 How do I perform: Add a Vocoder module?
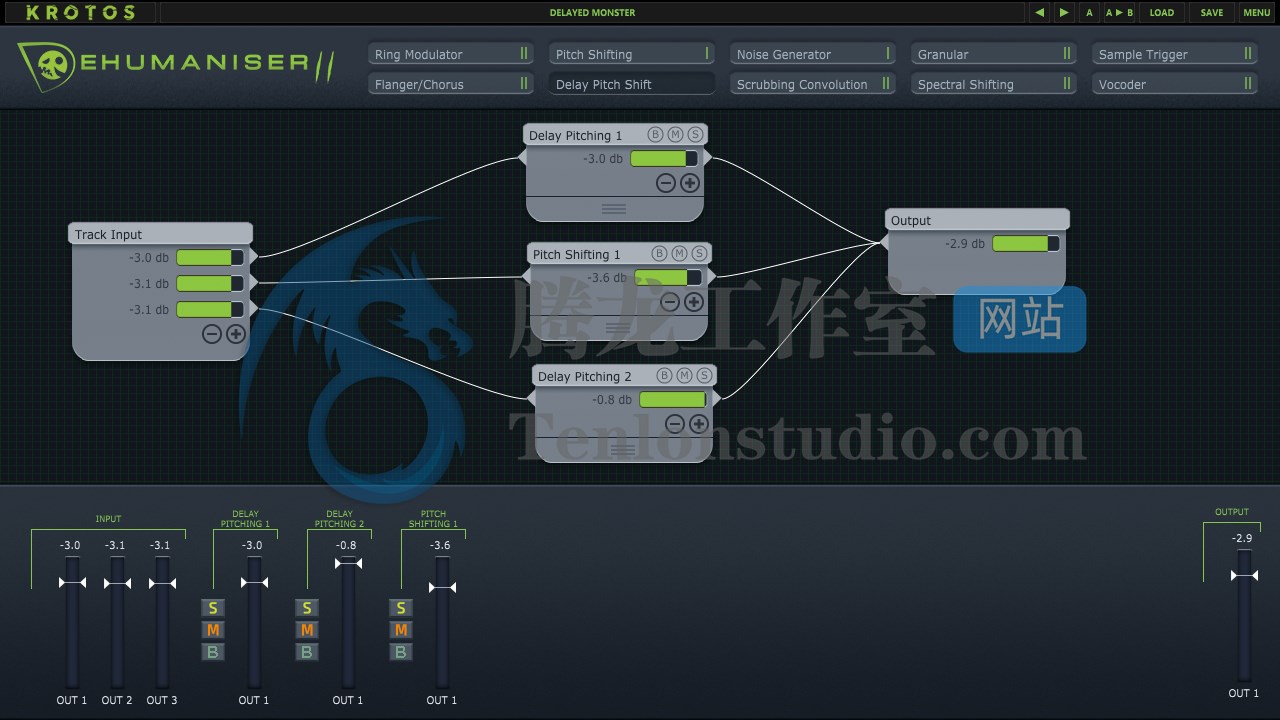1175,84
